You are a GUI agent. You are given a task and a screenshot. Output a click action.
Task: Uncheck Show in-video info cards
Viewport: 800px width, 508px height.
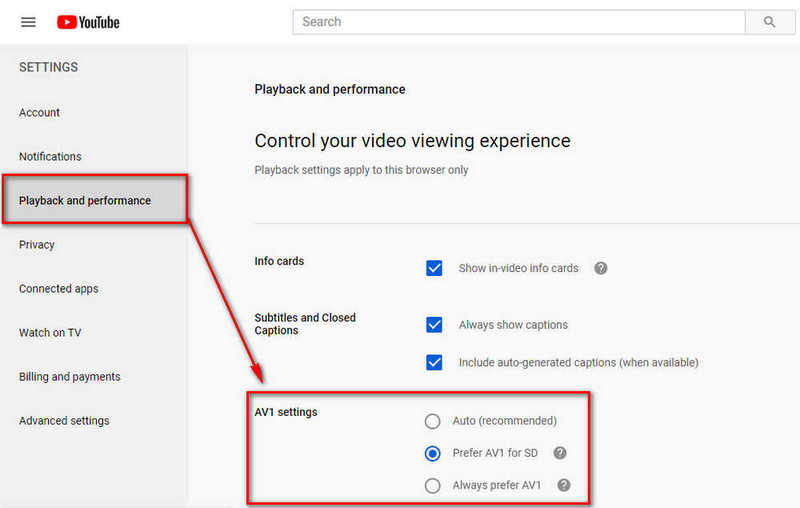(x=434, y=268)
